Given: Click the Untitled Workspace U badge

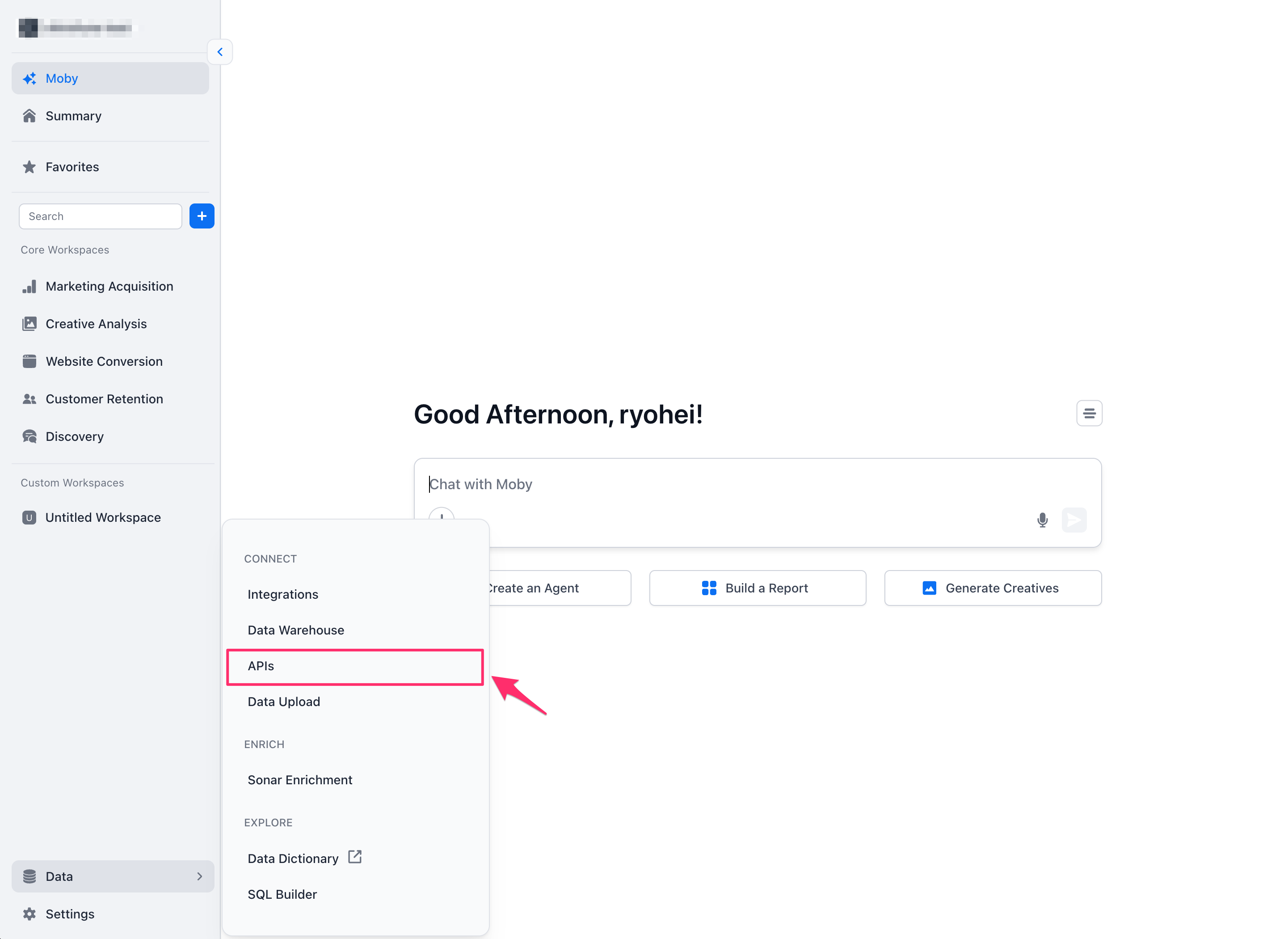Looking at the screenshot, I should tap(29, 518).
